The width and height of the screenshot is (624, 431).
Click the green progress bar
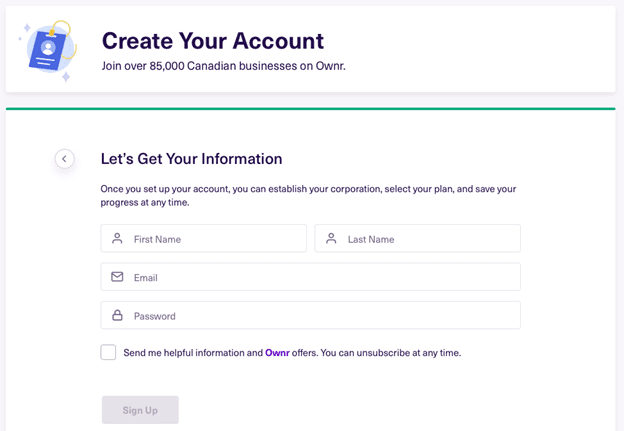310,109
